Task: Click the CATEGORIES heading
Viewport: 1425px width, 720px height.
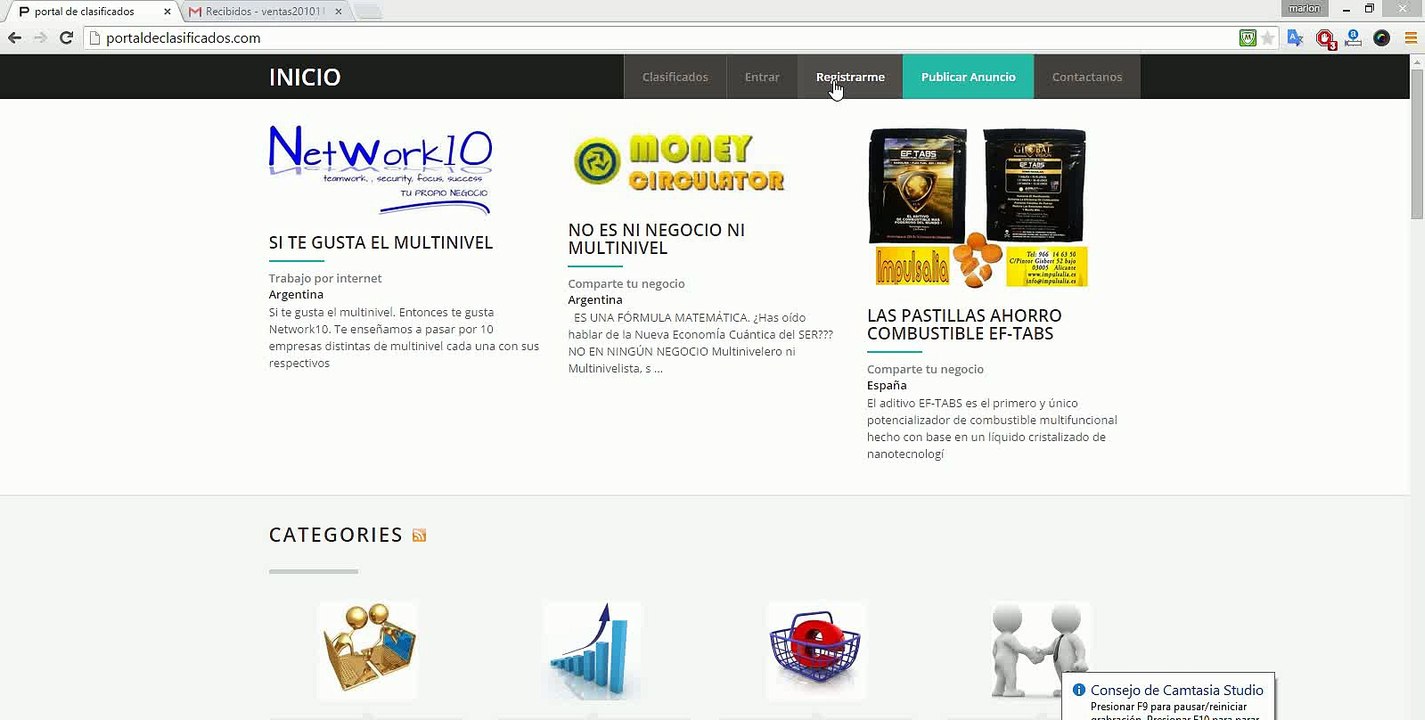Action: click(x=336, y=535)
